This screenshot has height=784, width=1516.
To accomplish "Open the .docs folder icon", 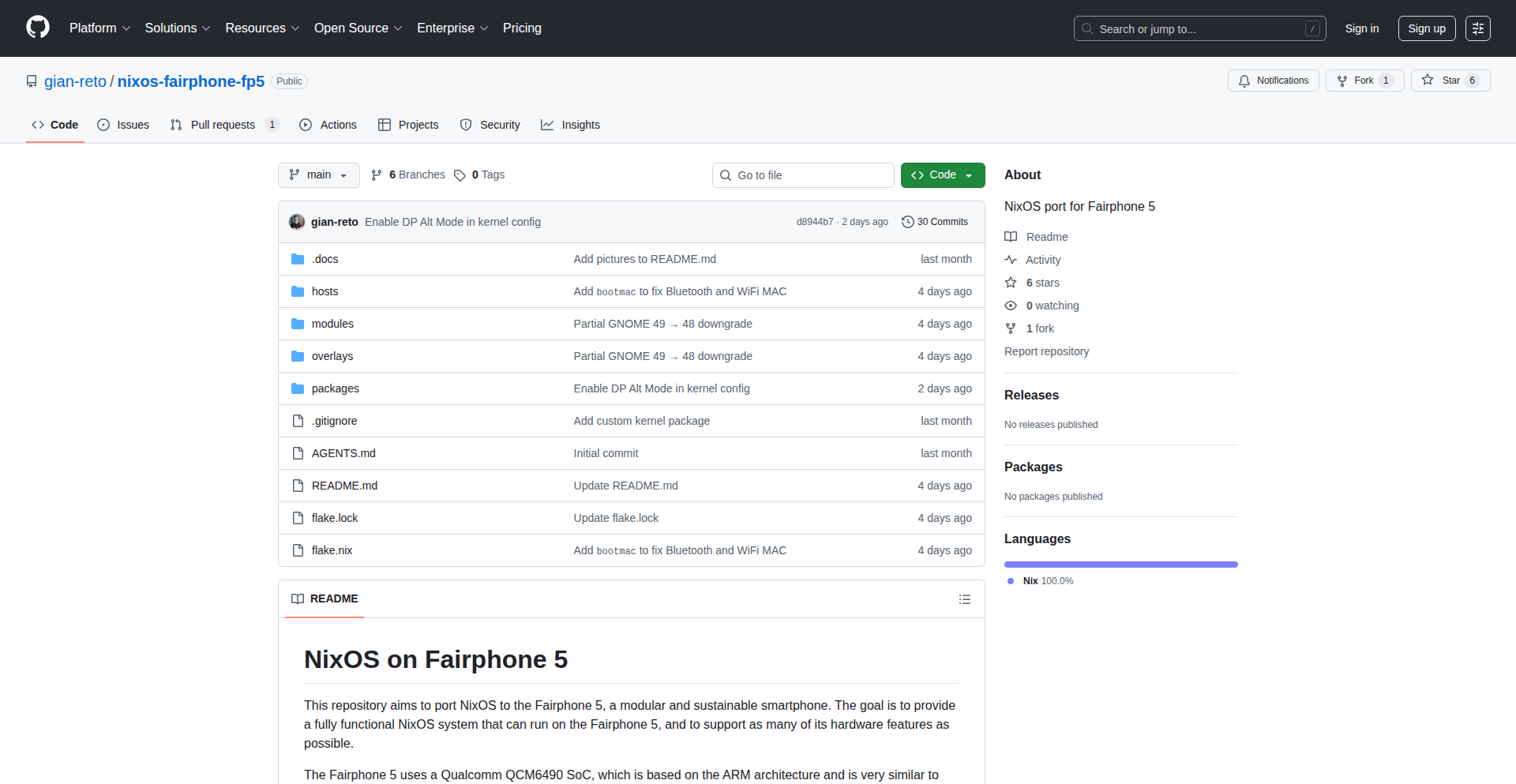I will pos(298,259).
